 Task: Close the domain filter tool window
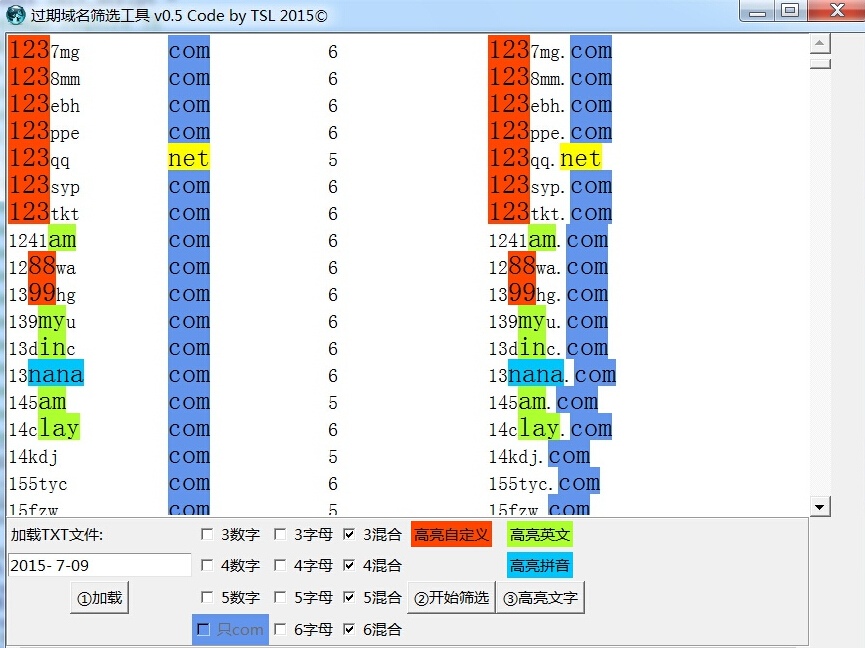[837, 11]
